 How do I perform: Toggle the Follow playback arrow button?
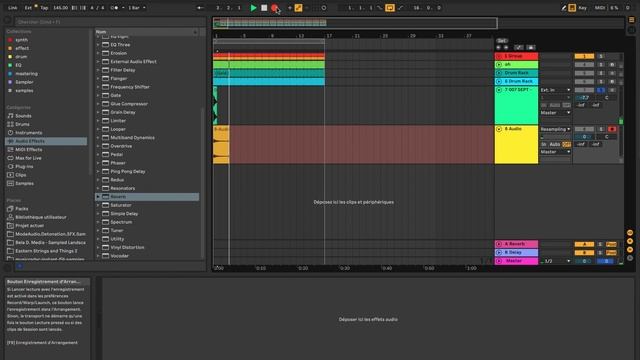point(200,8)
